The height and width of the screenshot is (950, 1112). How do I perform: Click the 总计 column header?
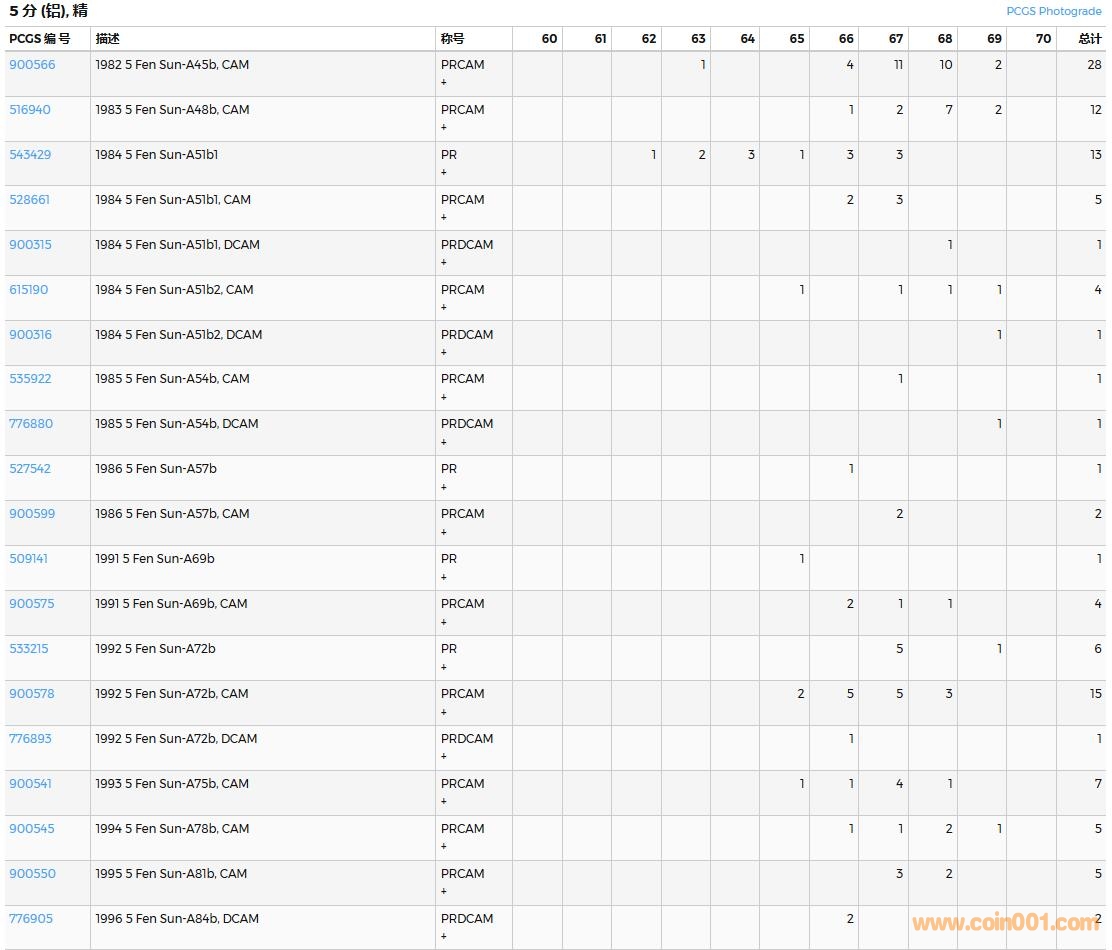click(x=1089, y=39)
